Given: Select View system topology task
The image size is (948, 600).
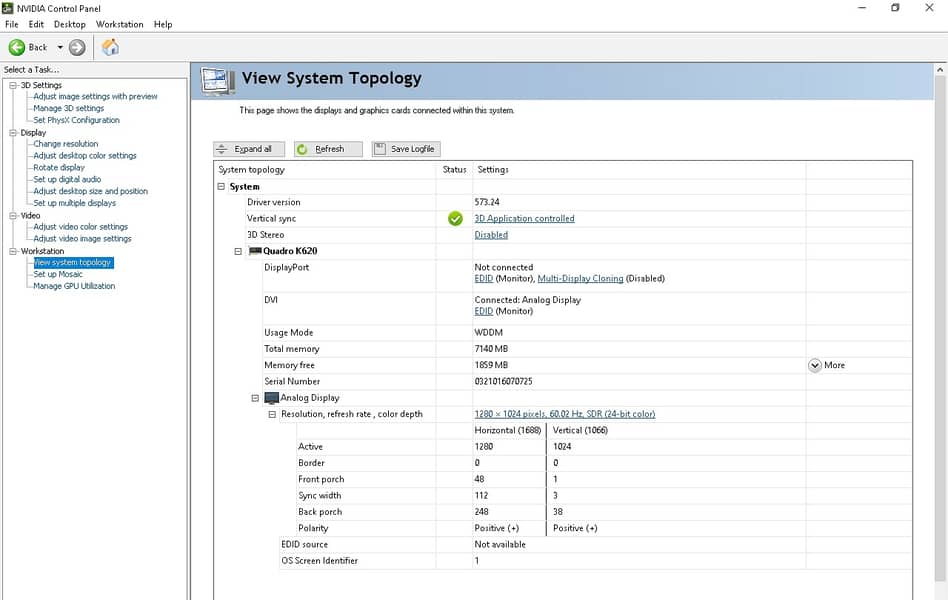Looking at the screenshot, I should click(73, 262).
